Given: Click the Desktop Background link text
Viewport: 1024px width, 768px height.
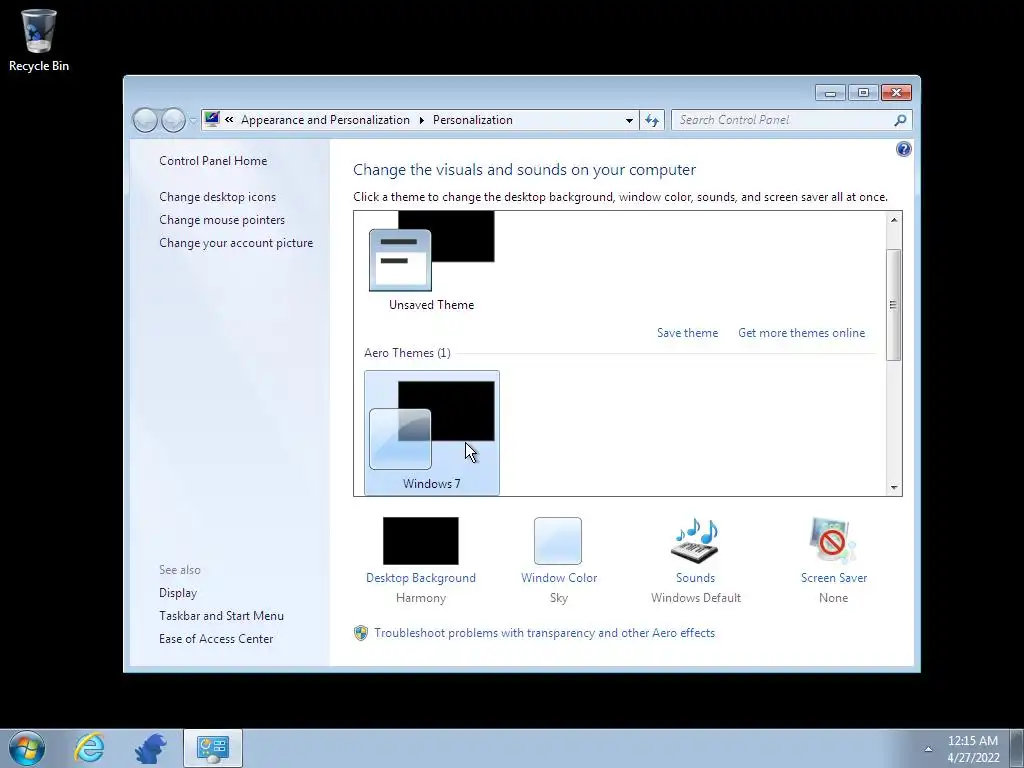Looking at the screenshot, I should coord(421,578).
